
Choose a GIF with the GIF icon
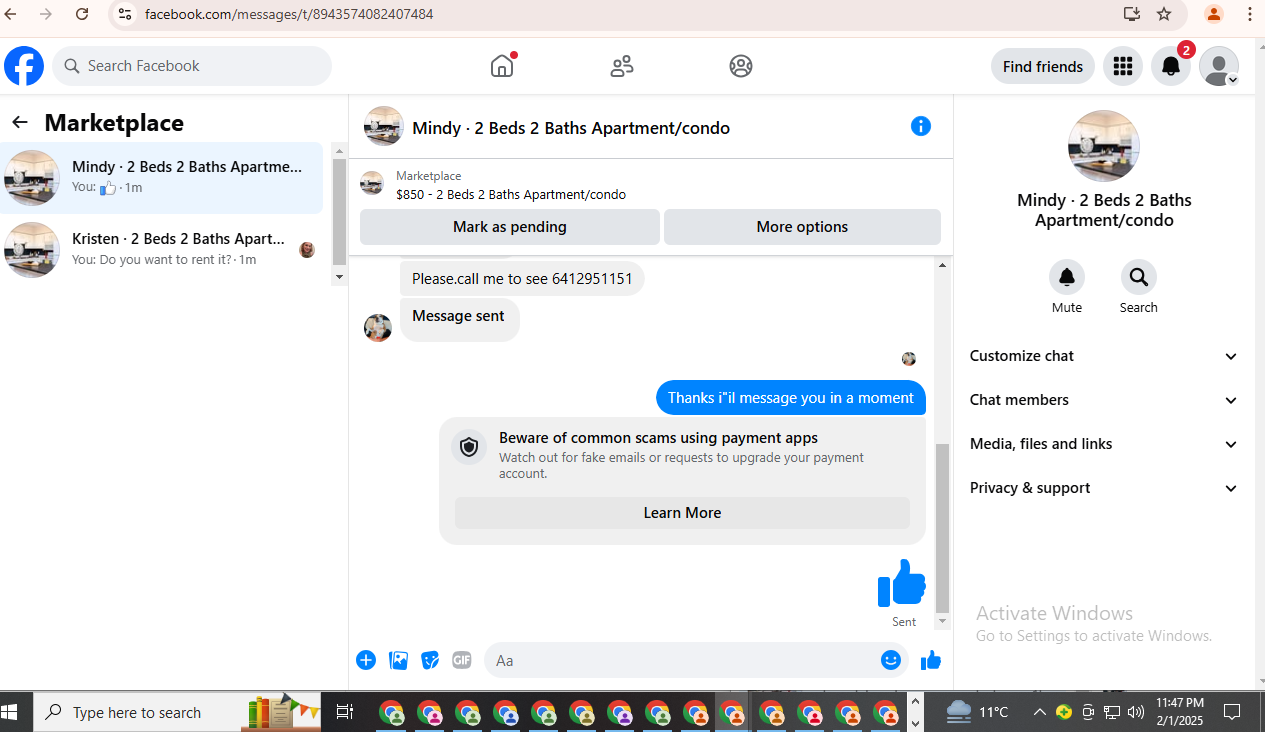click(x=461, y=660)
